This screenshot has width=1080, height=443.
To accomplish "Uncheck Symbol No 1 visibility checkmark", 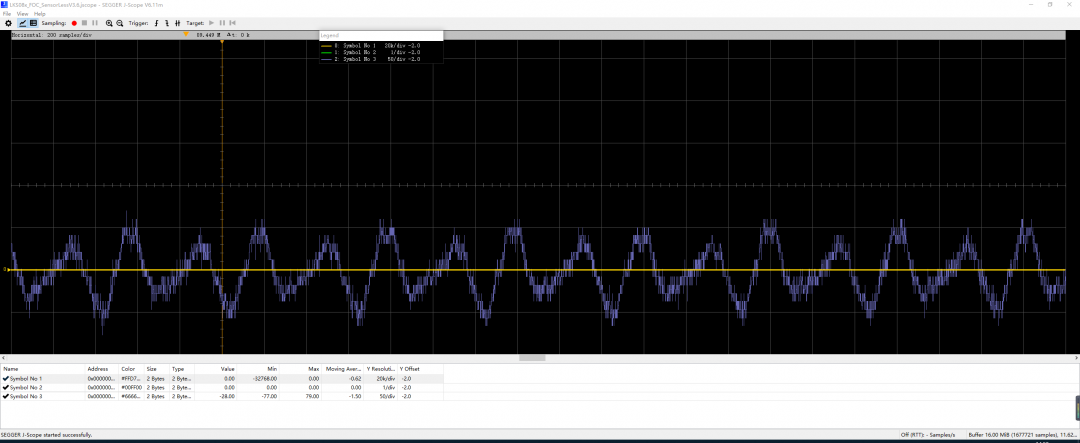I will point(6,379).
